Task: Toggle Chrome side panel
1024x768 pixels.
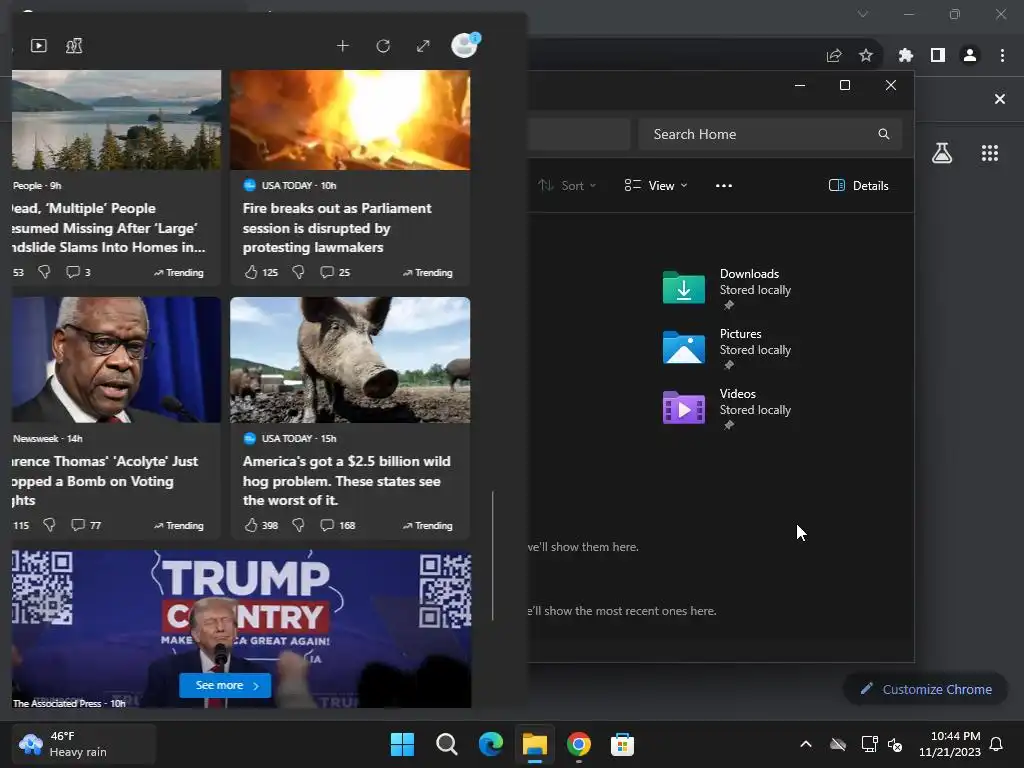Action: [938, 56]
